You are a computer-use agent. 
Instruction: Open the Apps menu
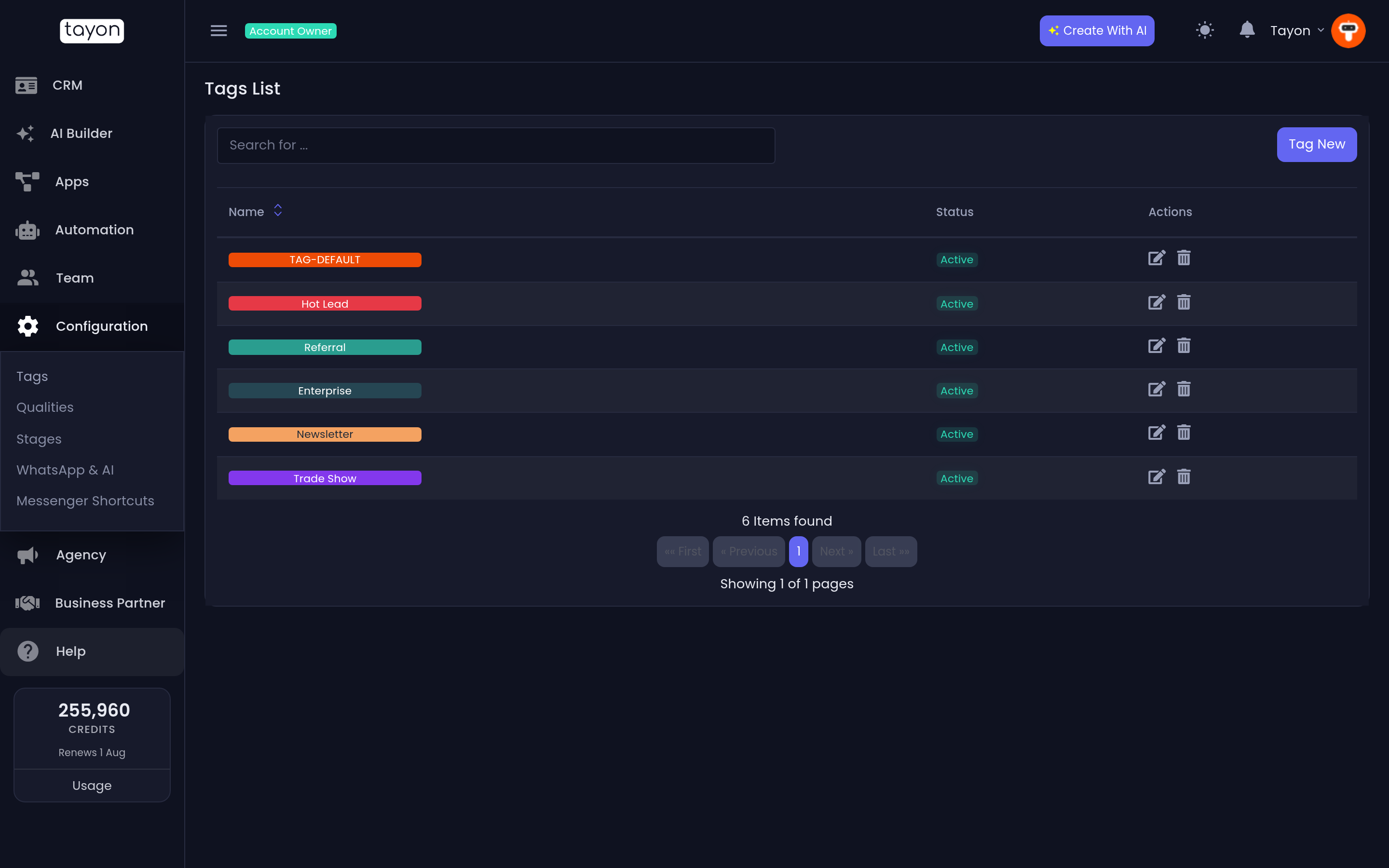coord(92,182)
